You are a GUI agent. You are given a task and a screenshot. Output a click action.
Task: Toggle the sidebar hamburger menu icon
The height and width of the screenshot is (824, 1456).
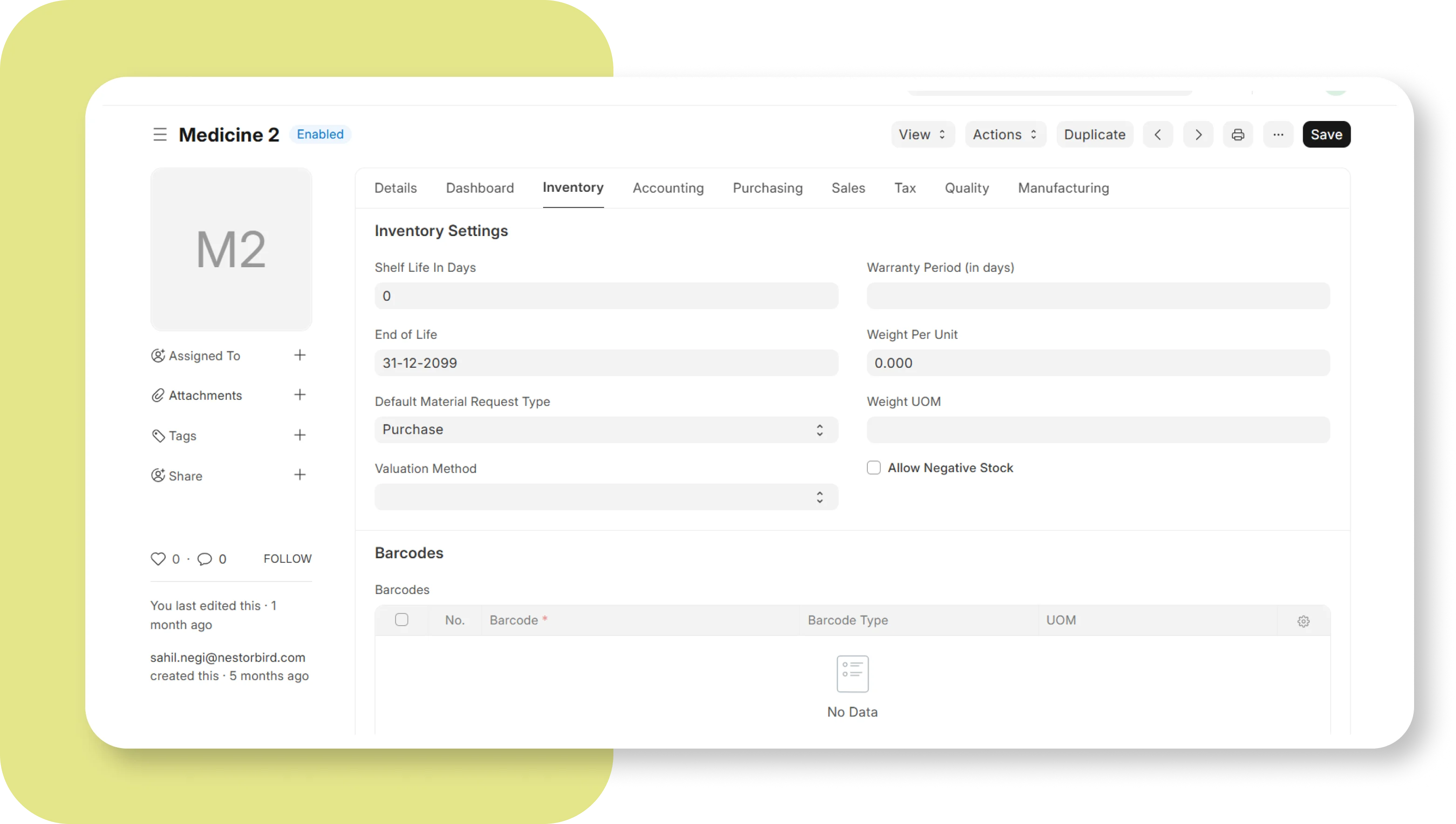click(160, 135)
